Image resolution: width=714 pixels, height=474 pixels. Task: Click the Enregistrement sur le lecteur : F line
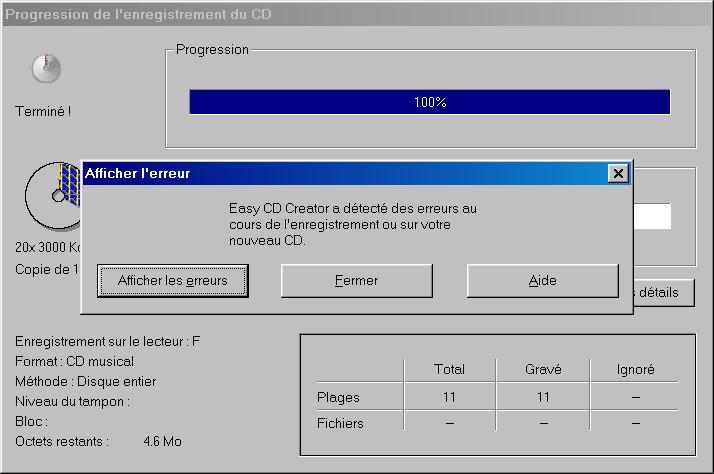(107, 341)
